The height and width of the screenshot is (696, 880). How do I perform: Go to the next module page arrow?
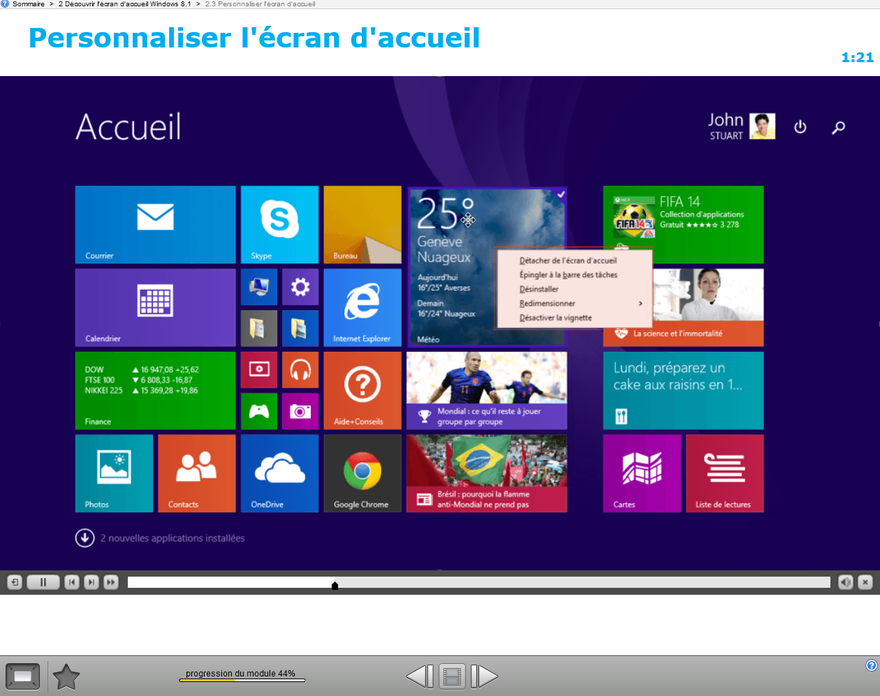click(484, 677)
